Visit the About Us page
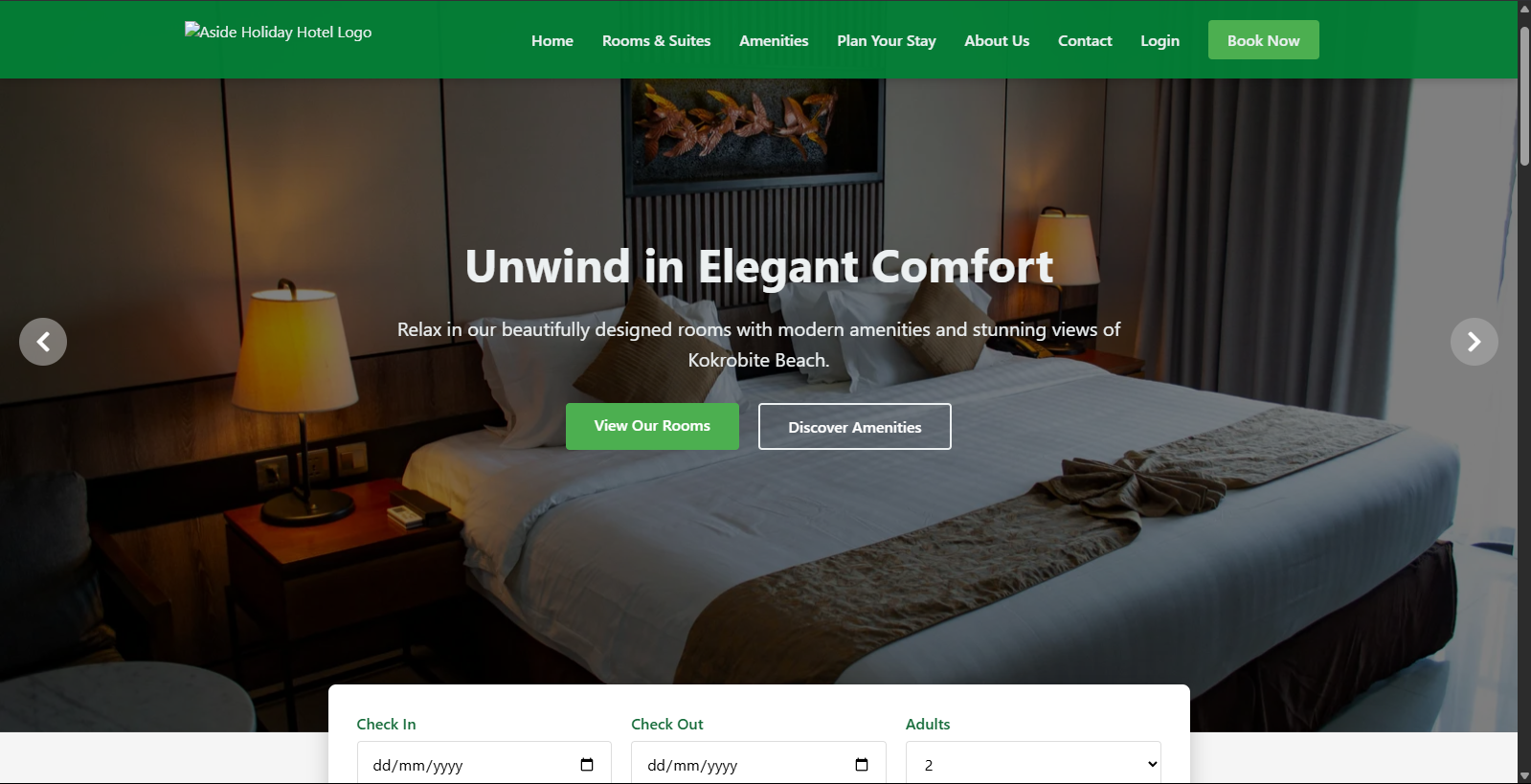 (x=997, y=40)
